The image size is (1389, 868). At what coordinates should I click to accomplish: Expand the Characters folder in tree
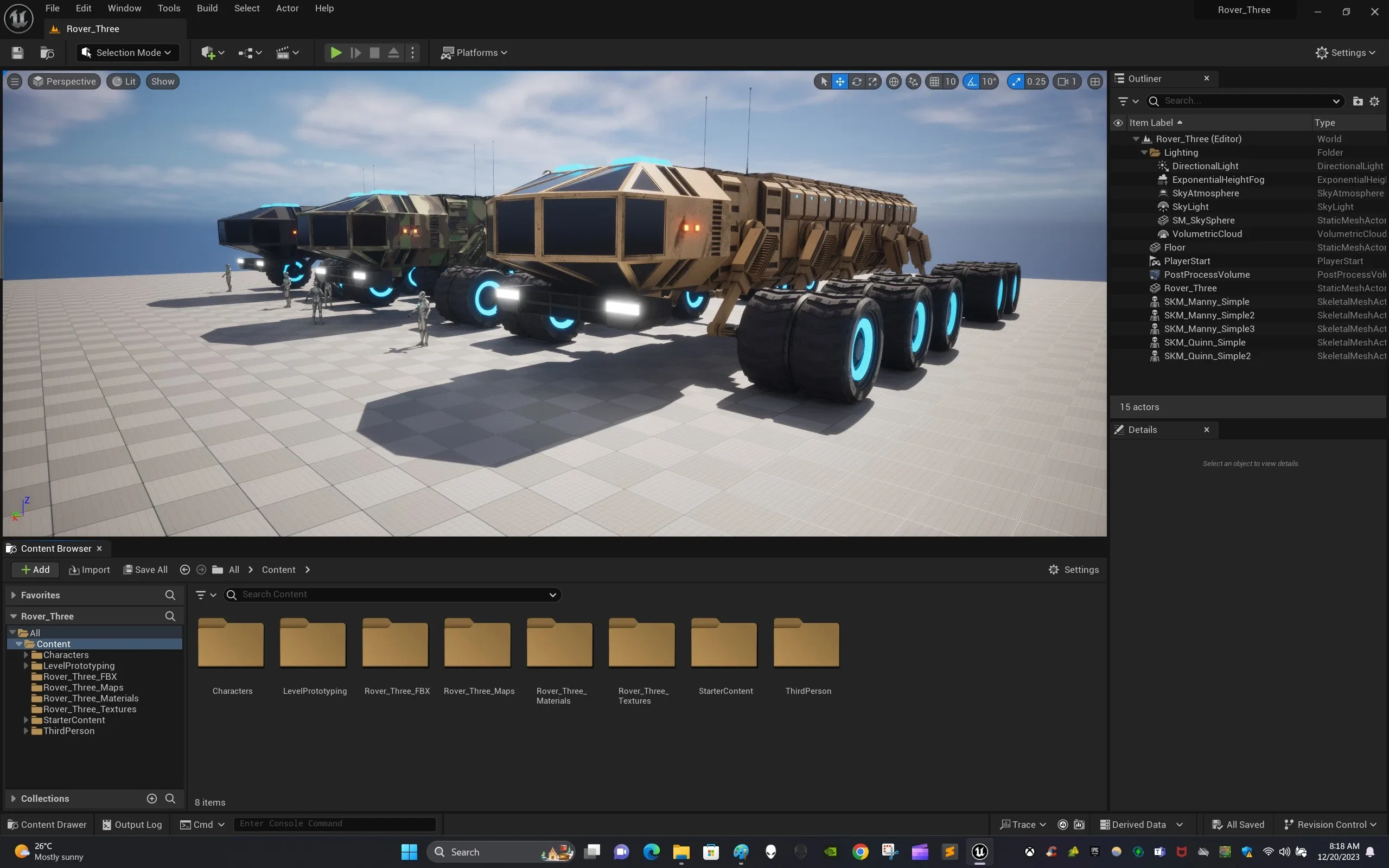(x=26, y=655)
